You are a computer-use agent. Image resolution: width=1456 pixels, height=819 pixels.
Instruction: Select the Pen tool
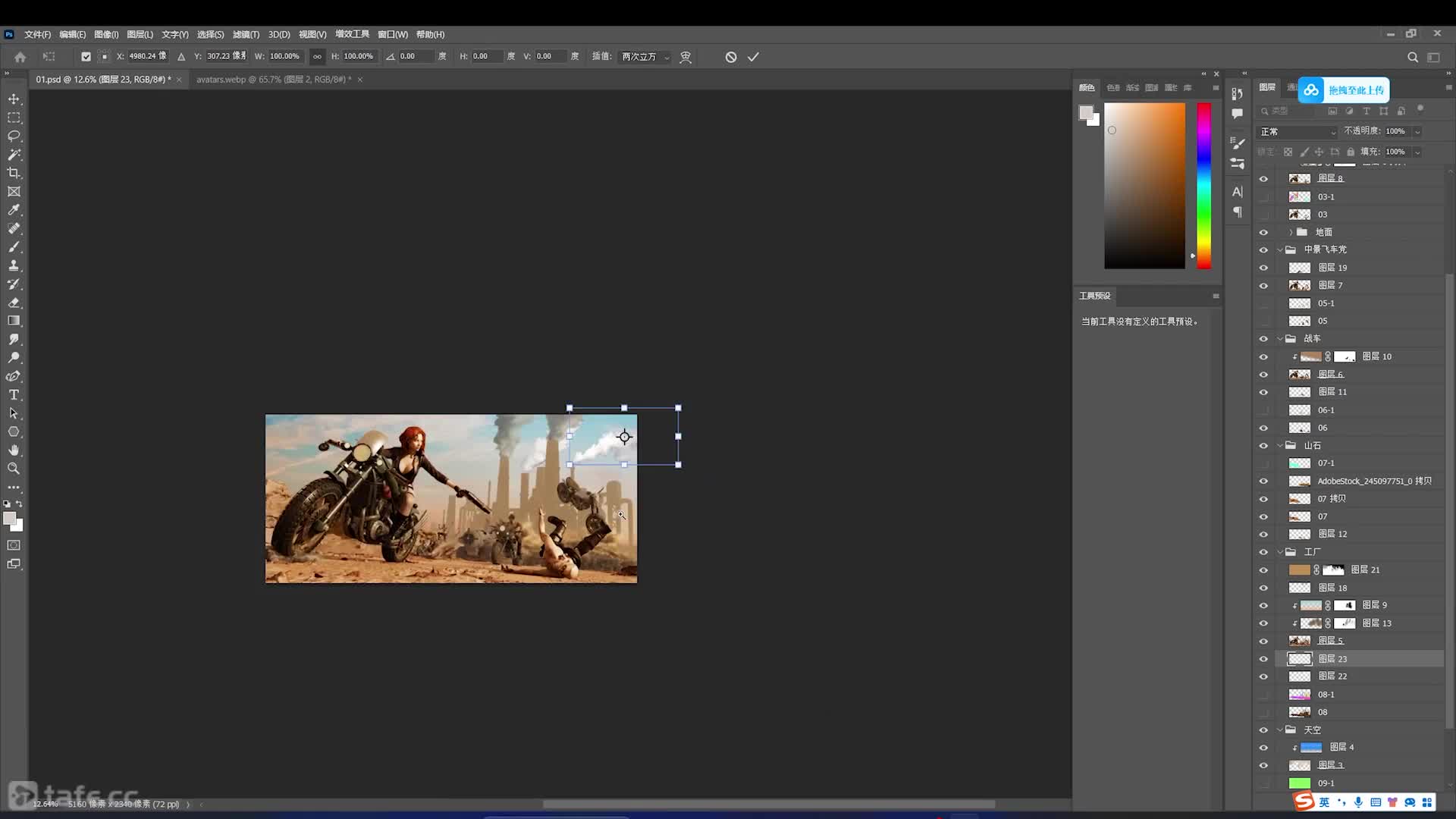click(x=14, y=376)
